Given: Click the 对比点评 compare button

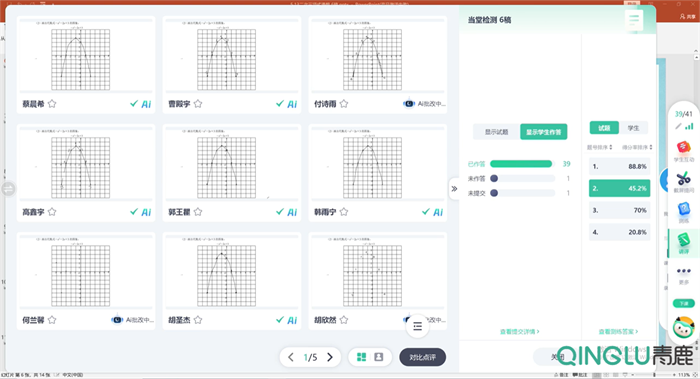Looking at the screenshot, I should [422, 357].
